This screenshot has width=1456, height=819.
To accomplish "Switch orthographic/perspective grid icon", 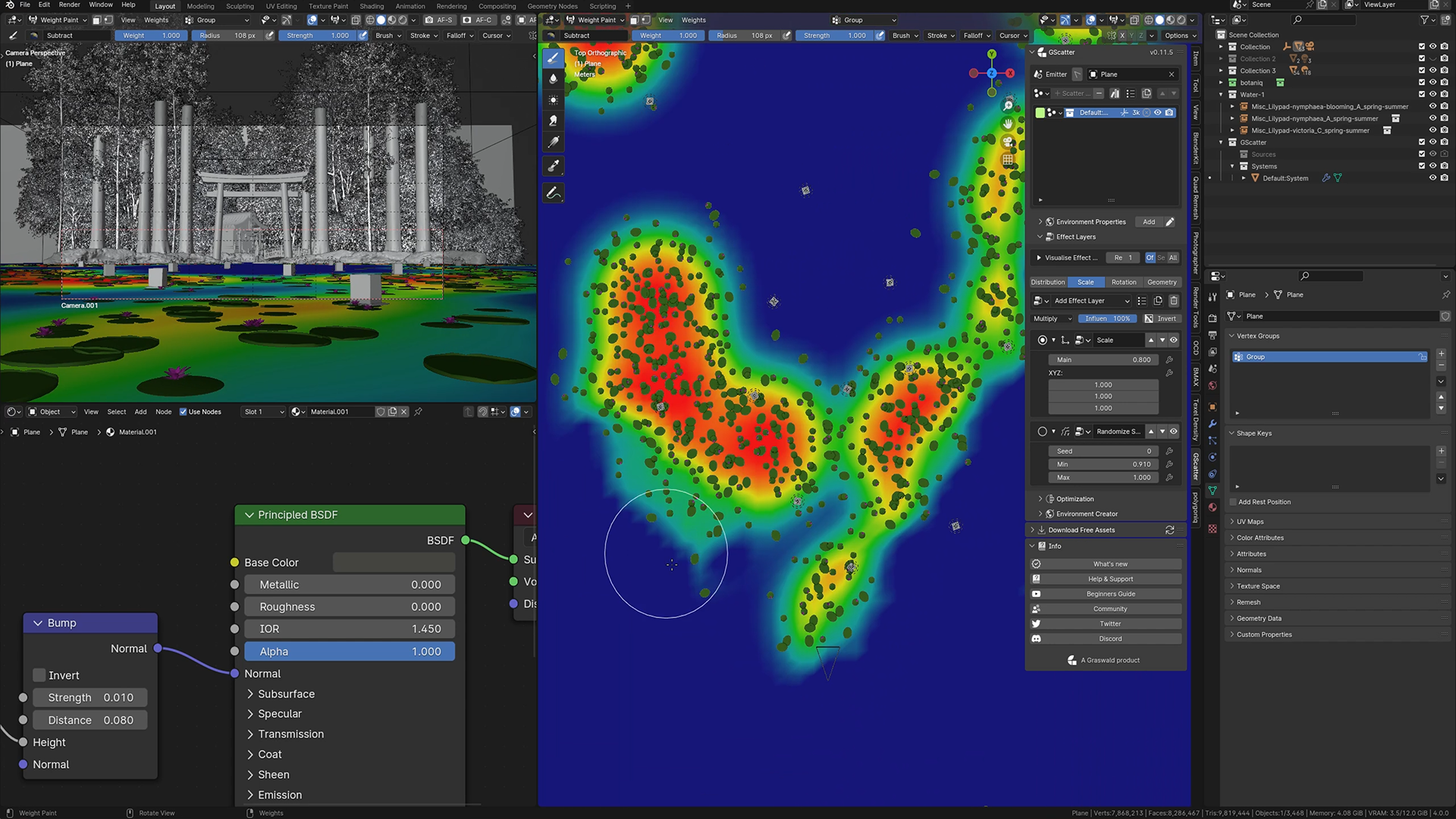I will click(x=1008, y=160).
